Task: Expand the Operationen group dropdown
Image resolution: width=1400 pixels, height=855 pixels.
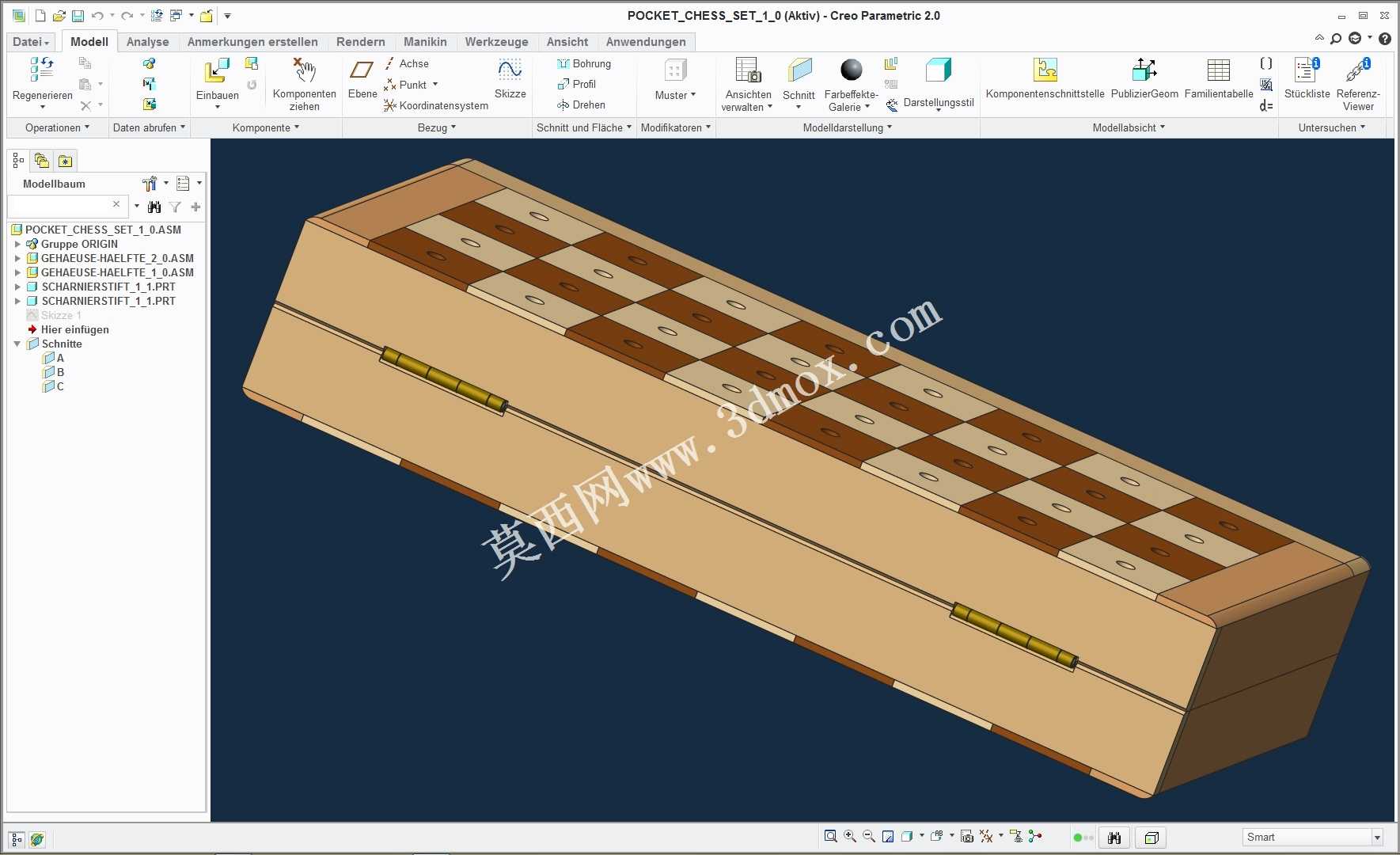Action: (57, 127)
